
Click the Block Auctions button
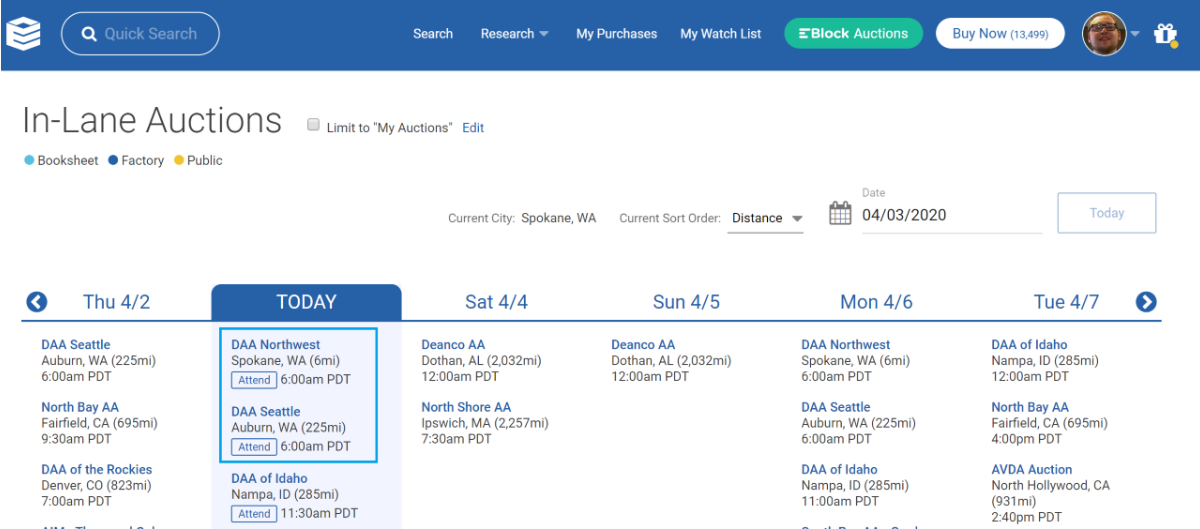pyautogui.click(x=853, y=33)
